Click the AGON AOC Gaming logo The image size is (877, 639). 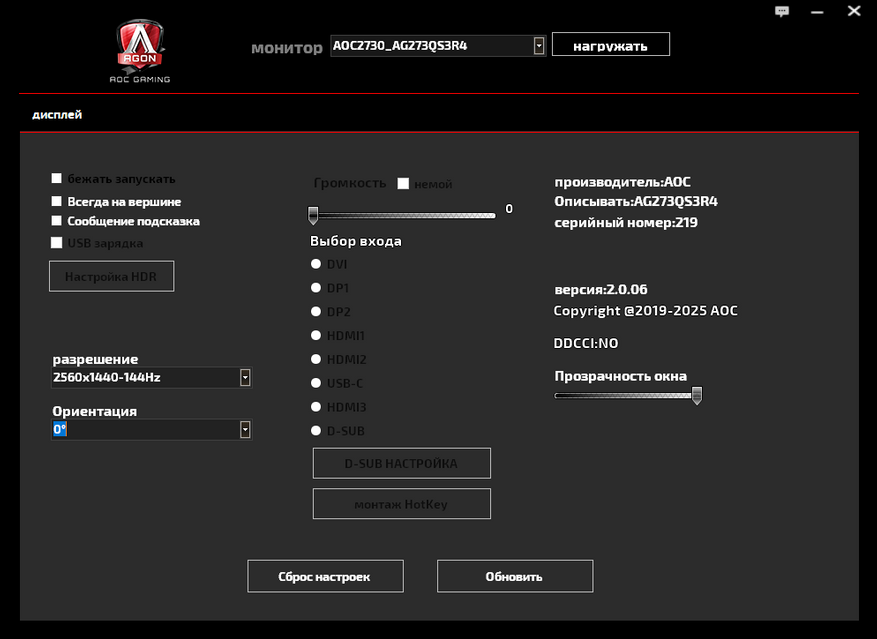[x=140, y=51]
